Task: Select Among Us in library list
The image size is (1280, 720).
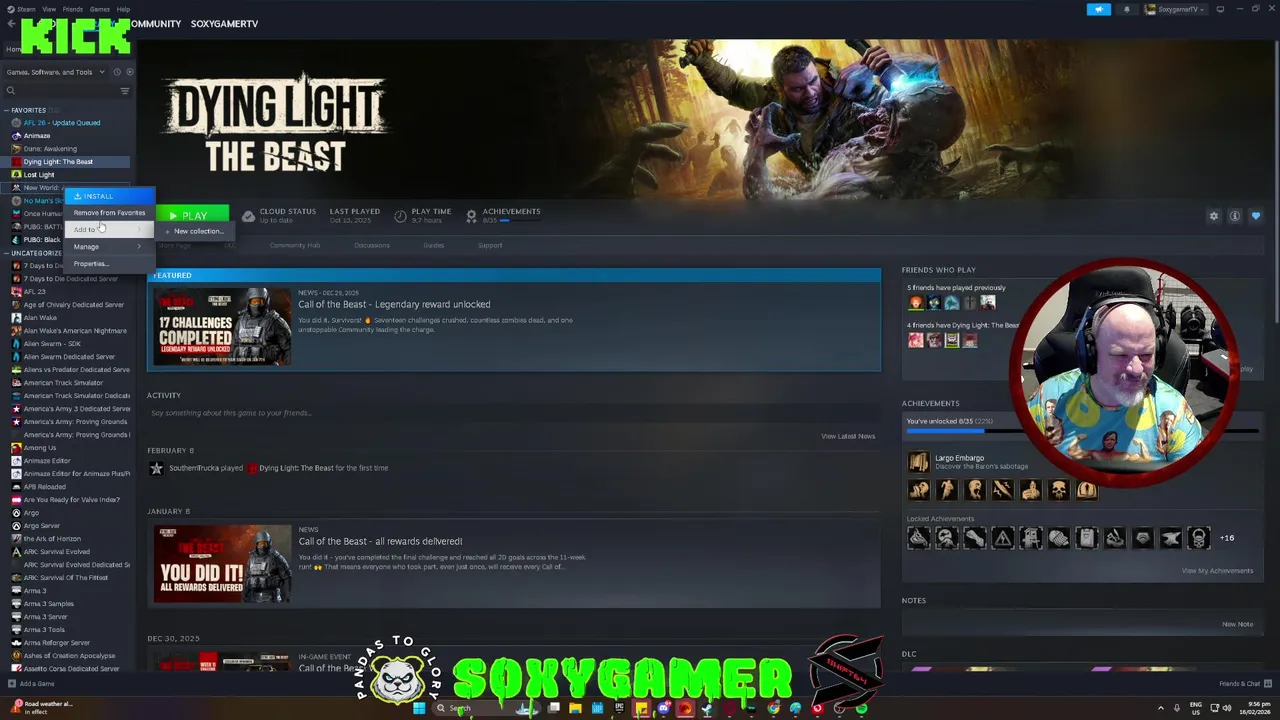Action: pos(40,448)
